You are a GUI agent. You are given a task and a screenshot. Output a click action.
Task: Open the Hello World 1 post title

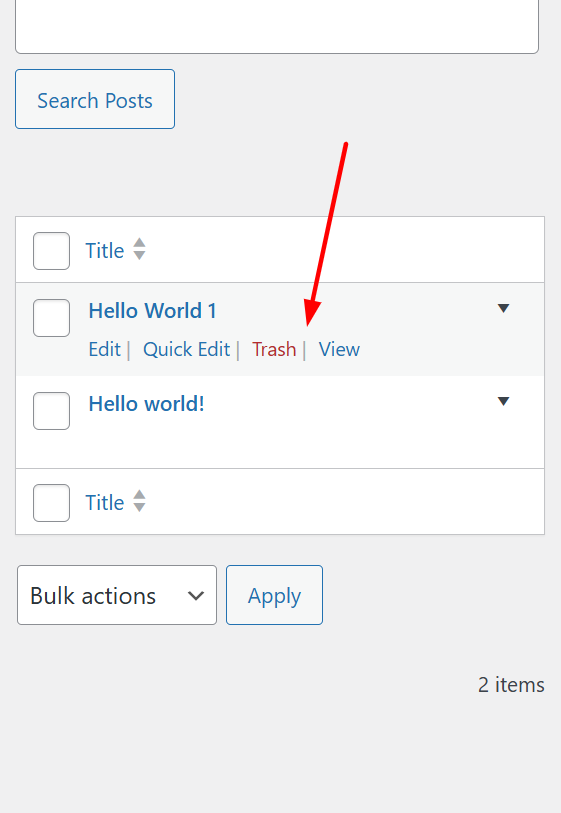click(x=152, y=311)
